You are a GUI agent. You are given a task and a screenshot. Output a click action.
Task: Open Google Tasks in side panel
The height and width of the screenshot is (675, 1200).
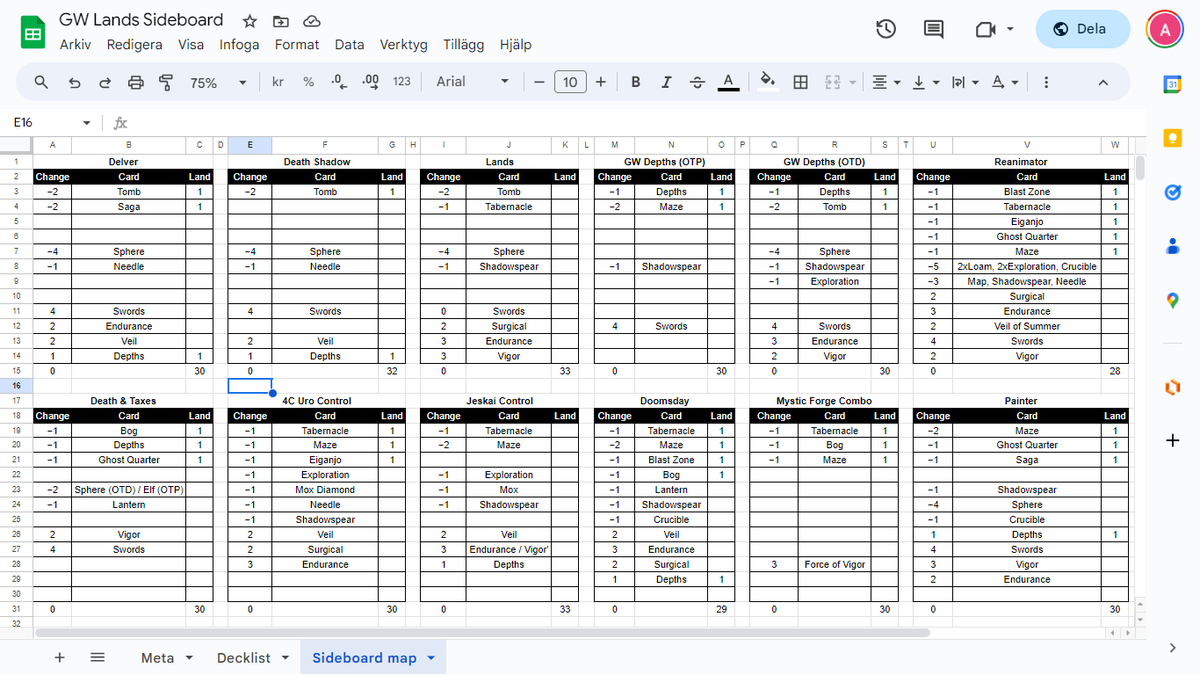point(1173,192)
